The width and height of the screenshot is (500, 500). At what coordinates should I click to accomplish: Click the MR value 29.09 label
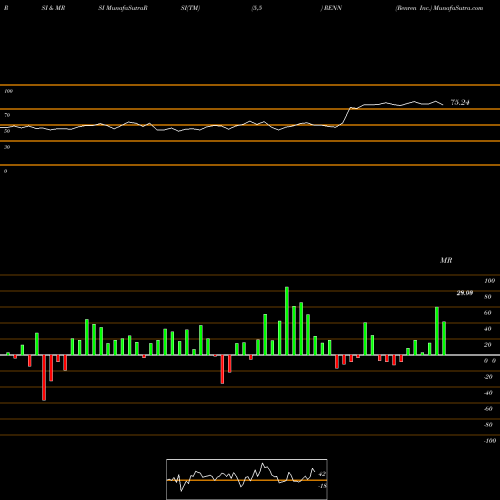[465, 293]
